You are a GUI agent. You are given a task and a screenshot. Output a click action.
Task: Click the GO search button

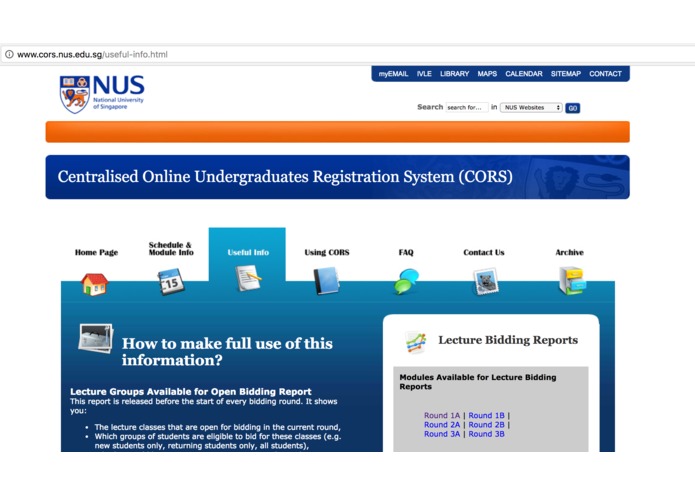pos(573,108)
